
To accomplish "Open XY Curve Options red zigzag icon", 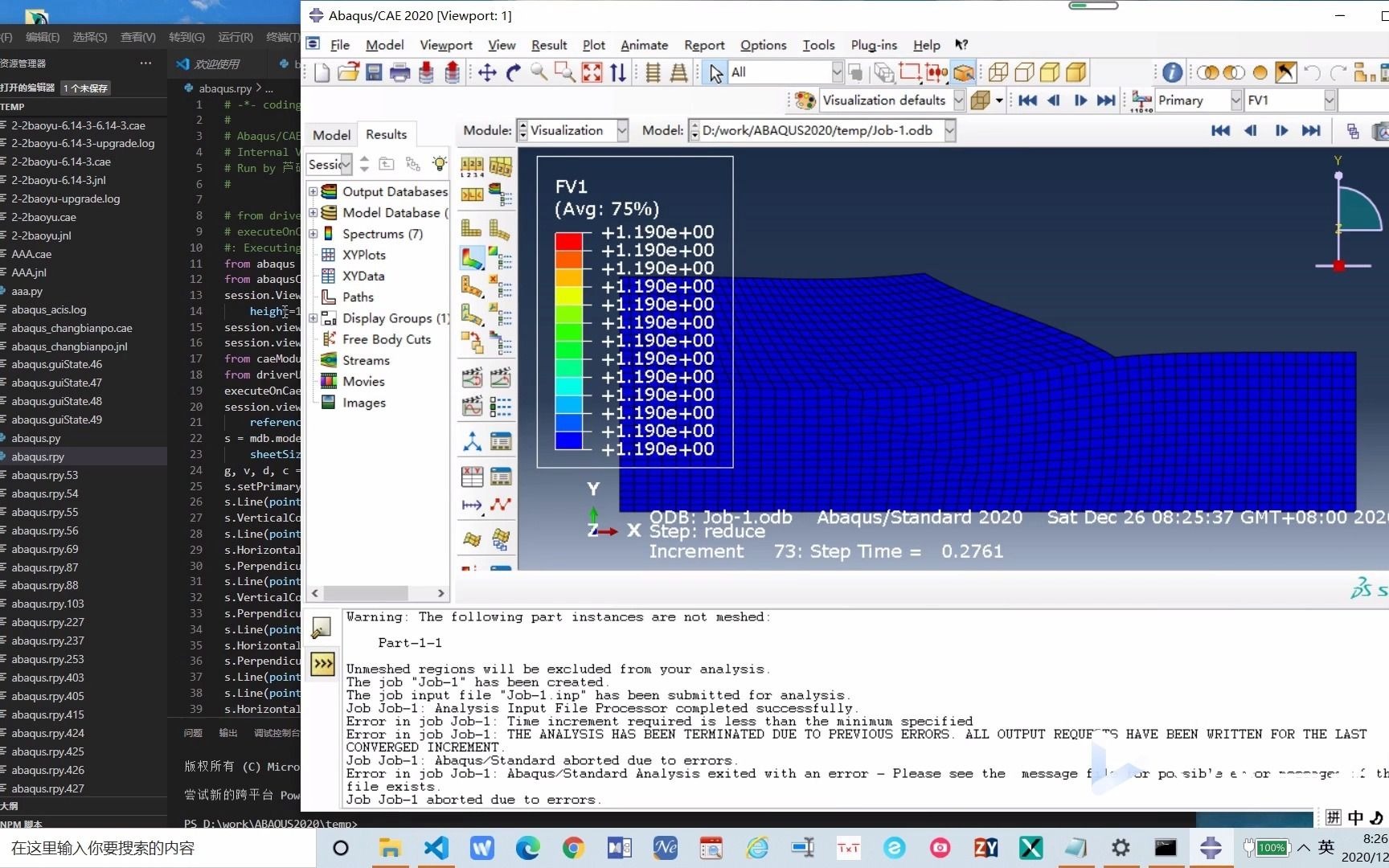I will tap(500, 505).
